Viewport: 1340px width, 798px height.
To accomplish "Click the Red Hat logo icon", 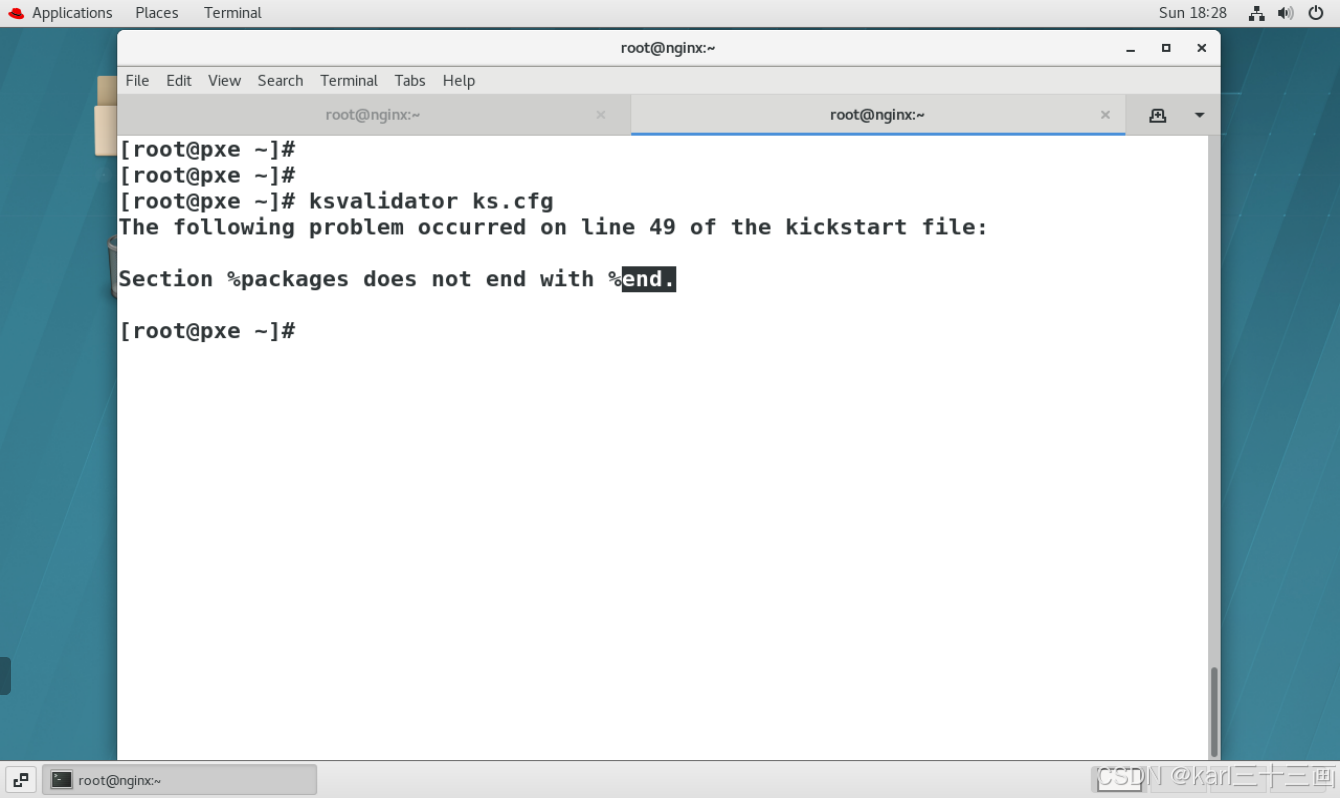I will (15, 13).
